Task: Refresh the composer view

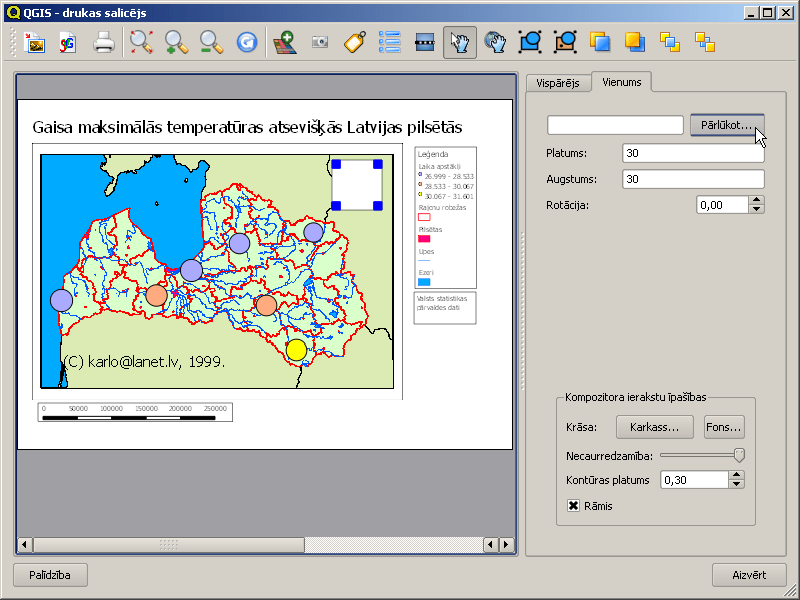Action: [x=247, y=42]
